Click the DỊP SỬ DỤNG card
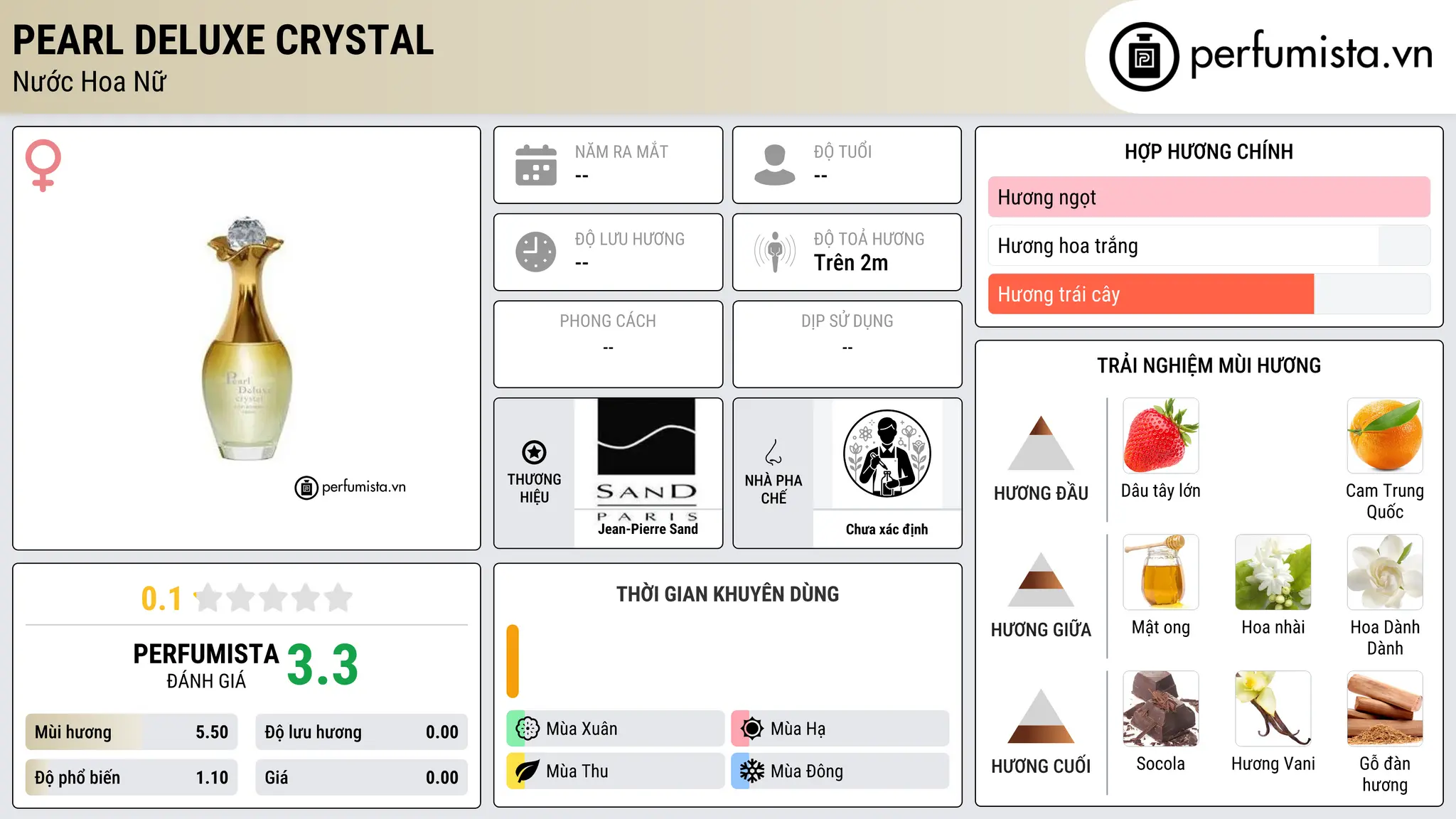The width and height of the screenshot is (1456, 819). [x=847, y=344]
